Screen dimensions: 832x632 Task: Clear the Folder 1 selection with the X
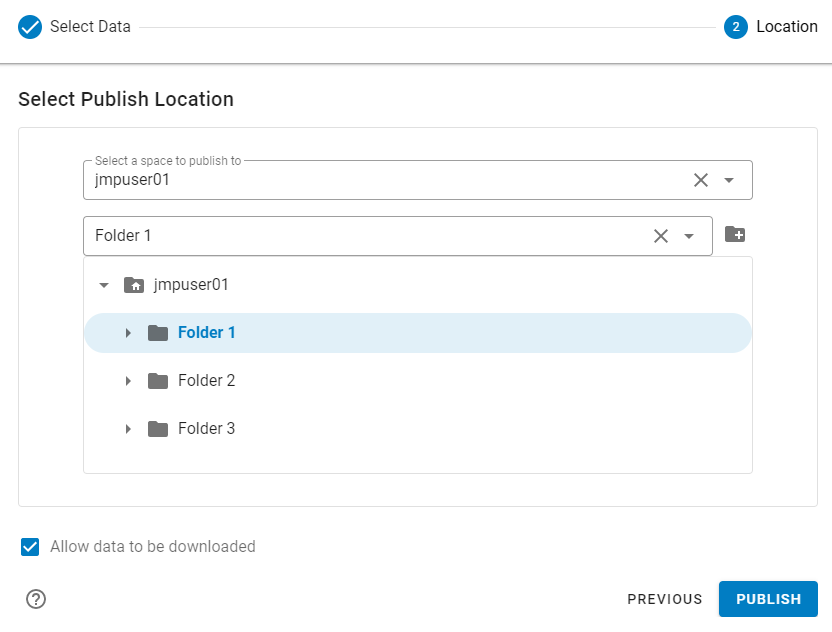pos(660,235)
